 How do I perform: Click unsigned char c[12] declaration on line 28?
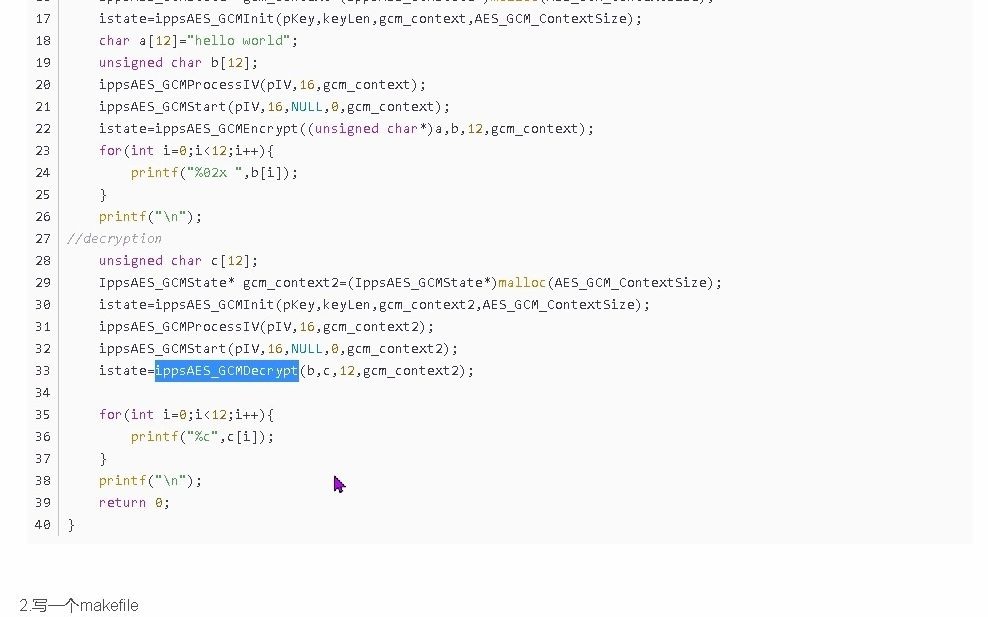177,260
